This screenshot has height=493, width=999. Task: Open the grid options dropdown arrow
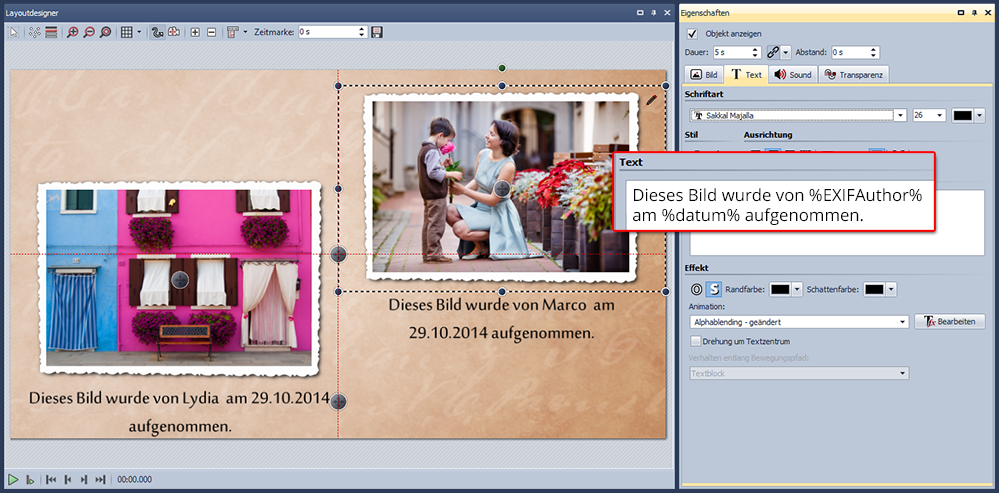[140, 32]
